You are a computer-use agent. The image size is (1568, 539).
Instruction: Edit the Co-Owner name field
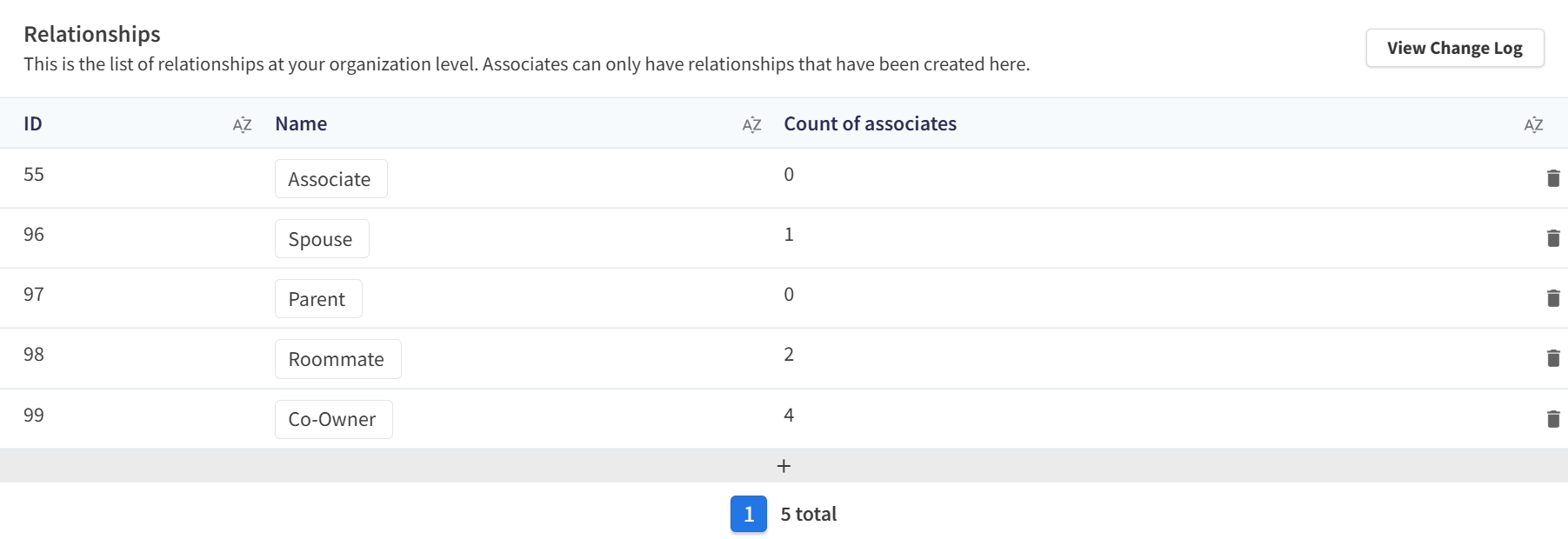(333, 419)
